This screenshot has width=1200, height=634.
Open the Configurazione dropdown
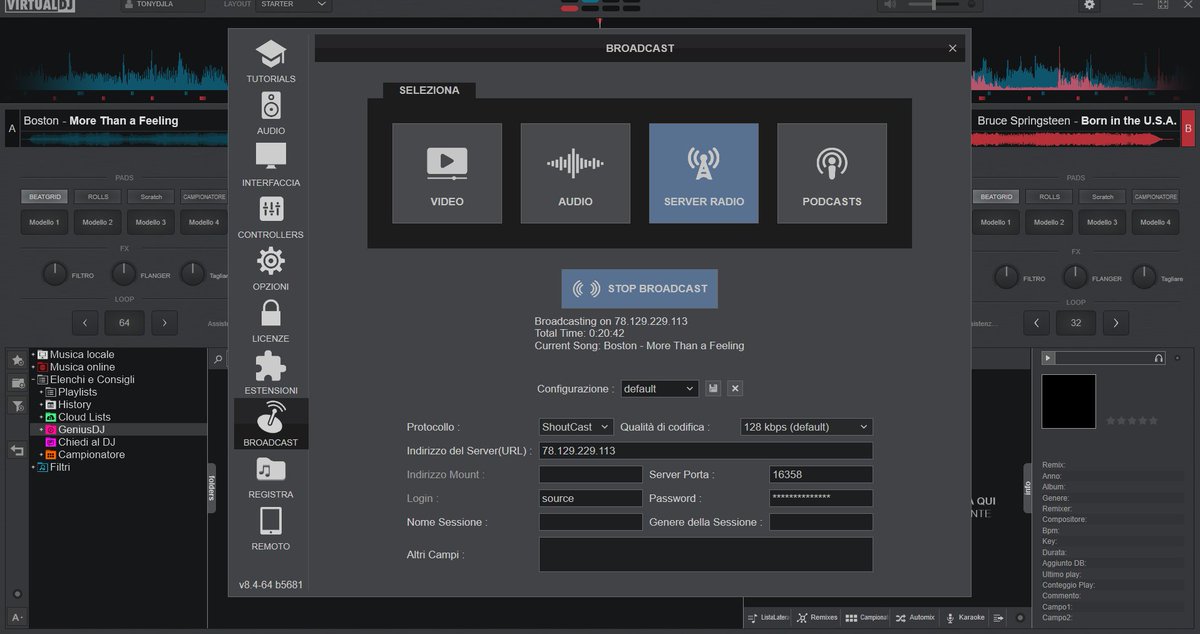659,388
